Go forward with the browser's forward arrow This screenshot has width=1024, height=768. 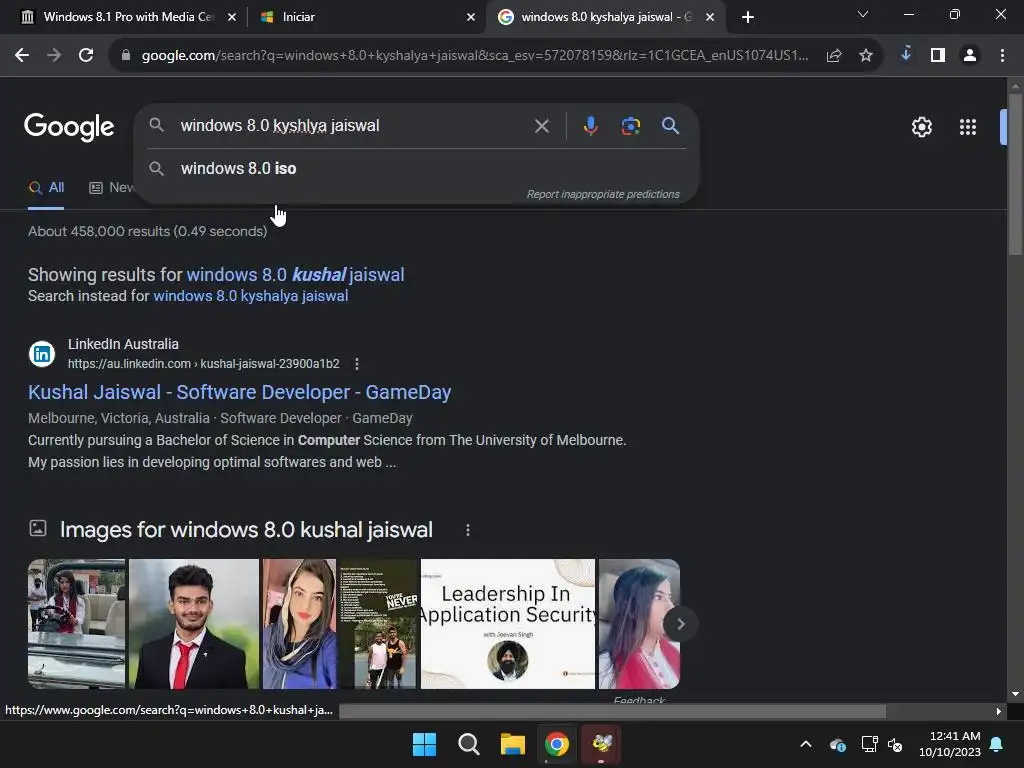coord(54,56)
